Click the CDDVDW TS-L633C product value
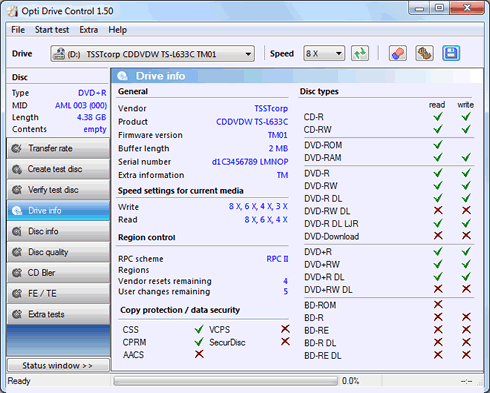Screen dimensions: 490x393 (252, 122)
